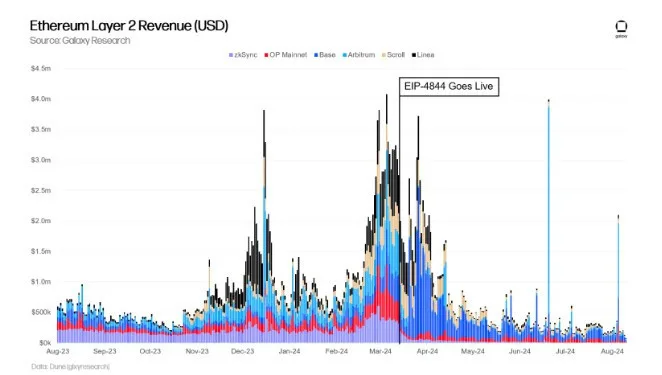Select the zkSync legend label
This screenshot has width=662, height=375.
pos(246,55)
